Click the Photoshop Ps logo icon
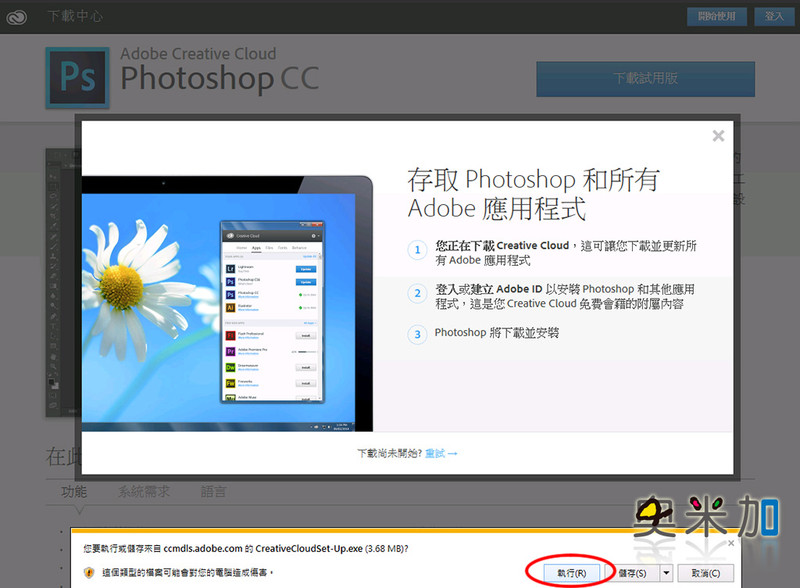The image size is (800, 588). click(78, 78)
